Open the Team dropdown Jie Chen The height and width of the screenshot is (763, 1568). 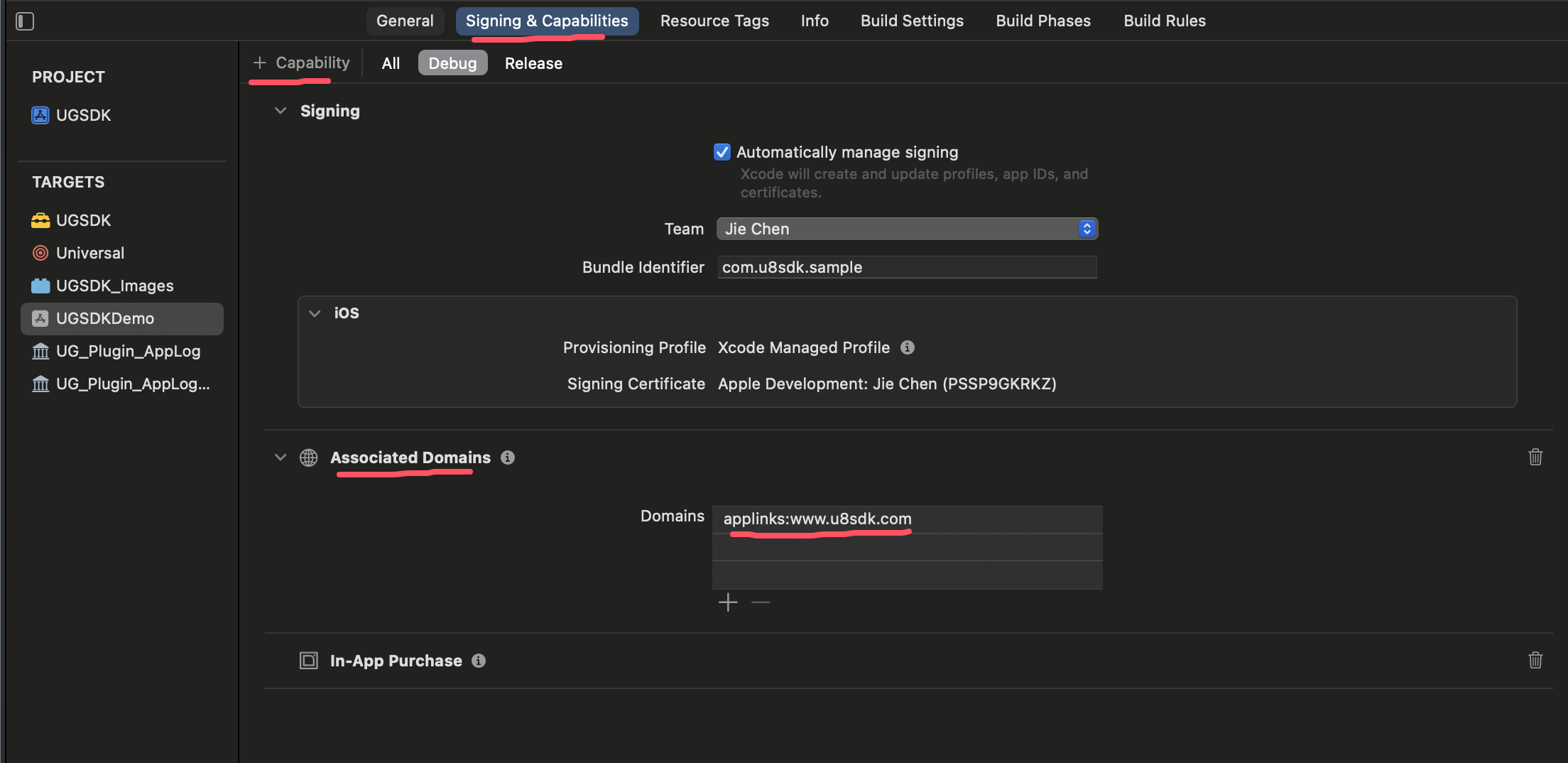point(907,229)
